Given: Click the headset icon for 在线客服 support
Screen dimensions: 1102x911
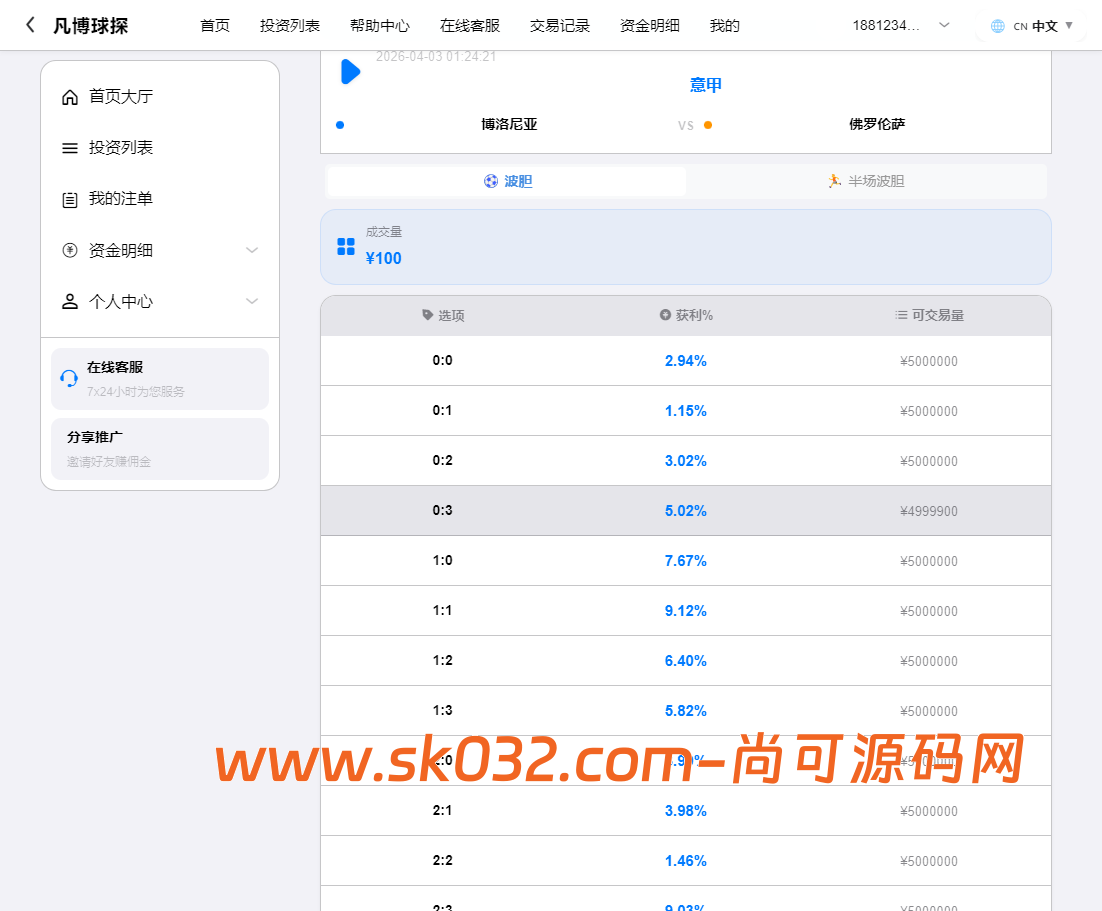Looking at the screenshot, I should tap(68, 378).
